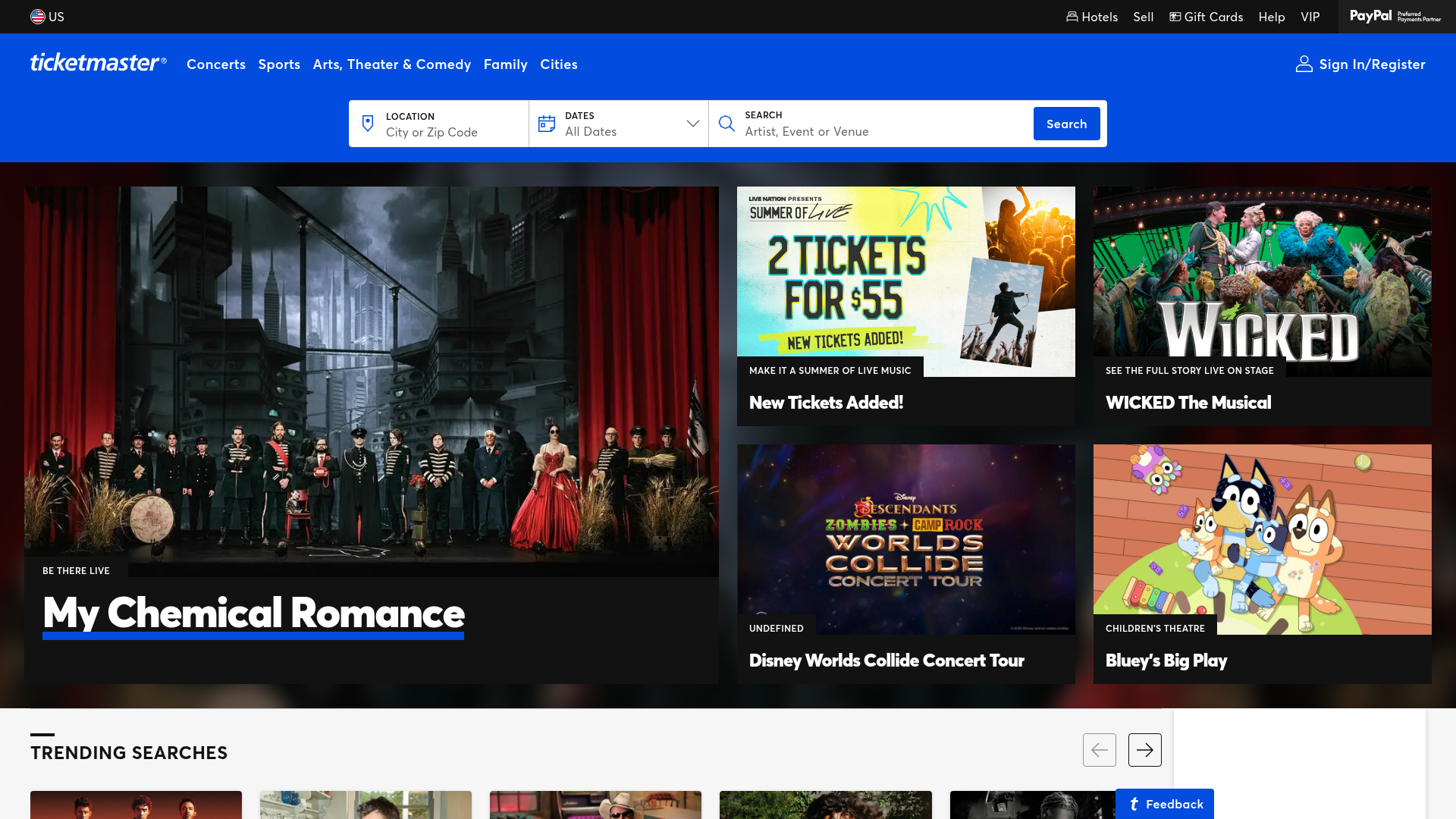Click 'SEE THE FULL STORY LIVE ON STAGE' label
The width and height of the screenshot is (1456, 819).
(1190, 371)
